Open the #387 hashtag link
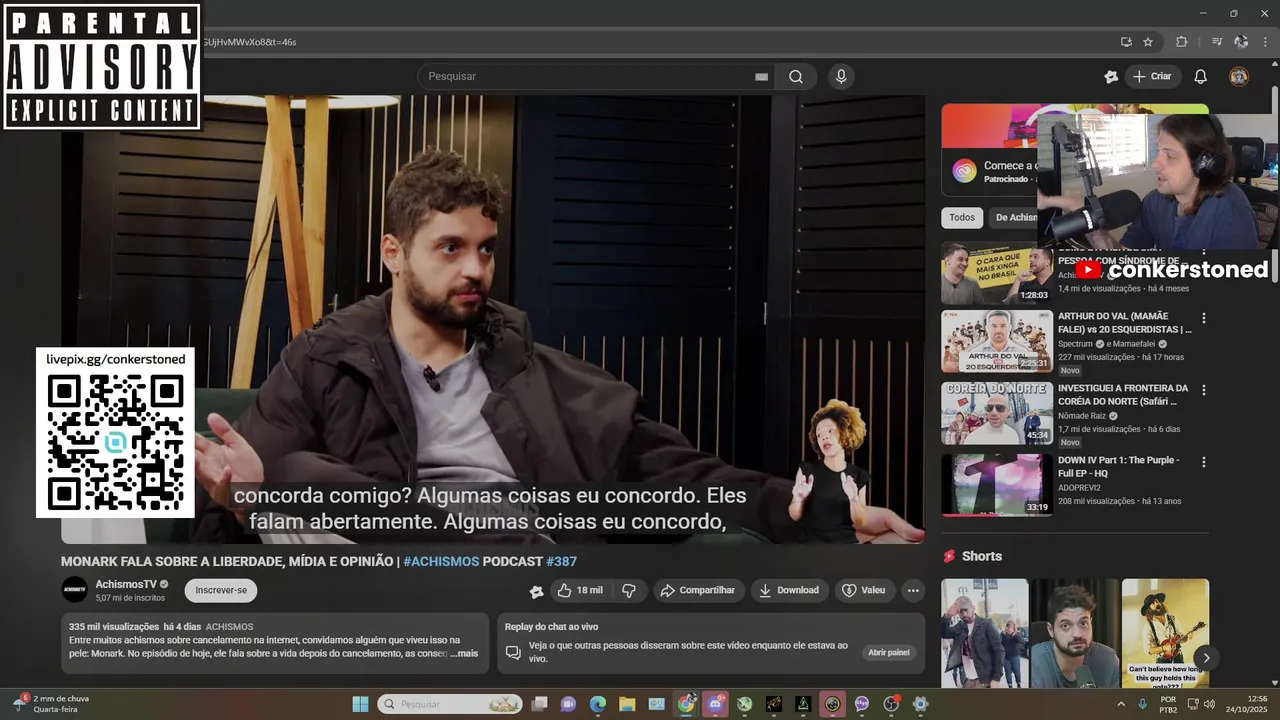This screenshot has height=720, width=1280. click(562, 562)
